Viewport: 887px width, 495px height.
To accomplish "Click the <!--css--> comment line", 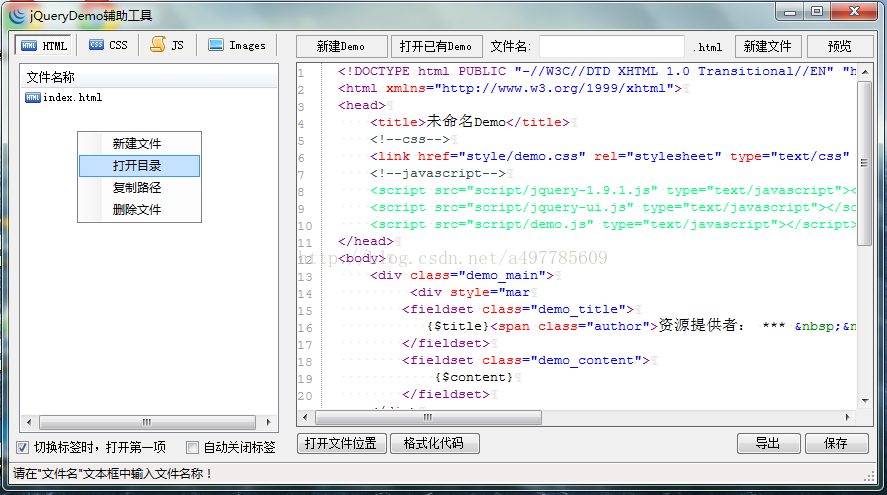I will (x=410, y=139).
